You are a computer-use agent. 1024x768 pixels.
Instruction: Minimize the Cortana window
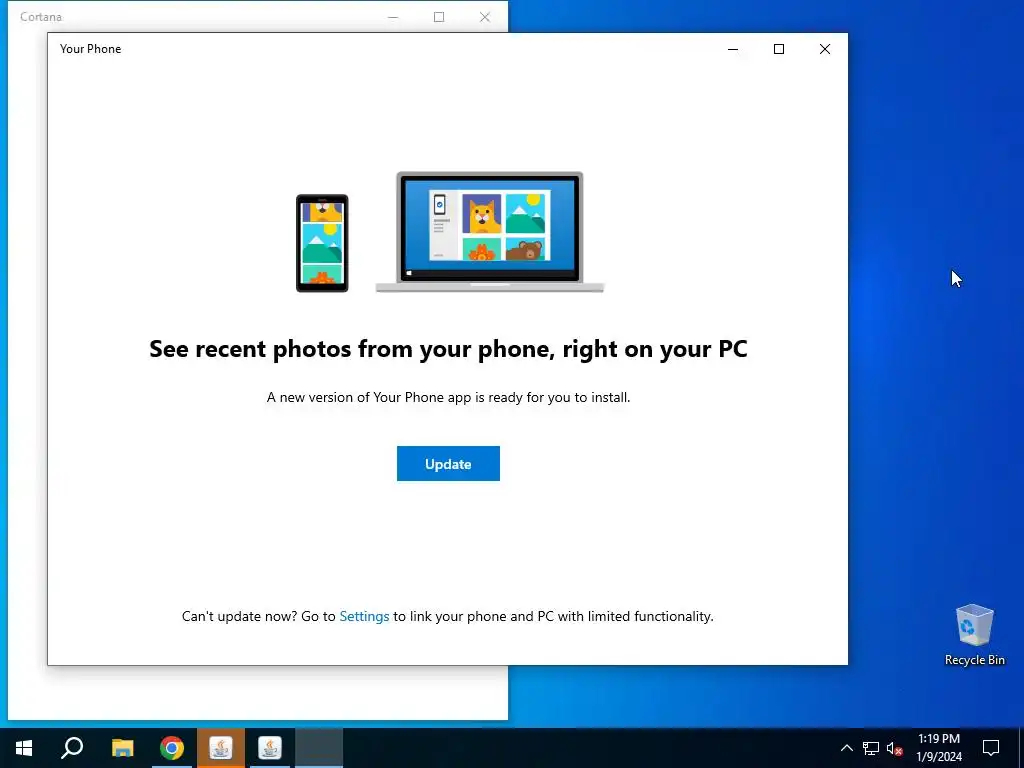[x=393, y=17]
